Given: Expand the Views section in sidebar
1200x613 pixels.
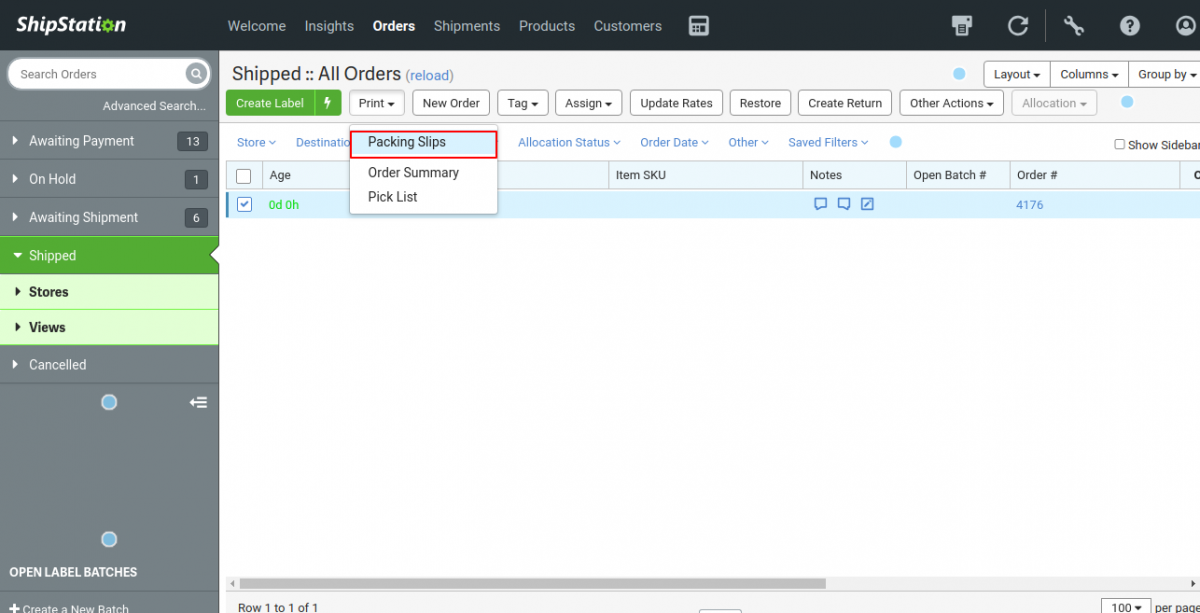Looking at the screenshot, I should pyautogui.click(x=109, y=327).
